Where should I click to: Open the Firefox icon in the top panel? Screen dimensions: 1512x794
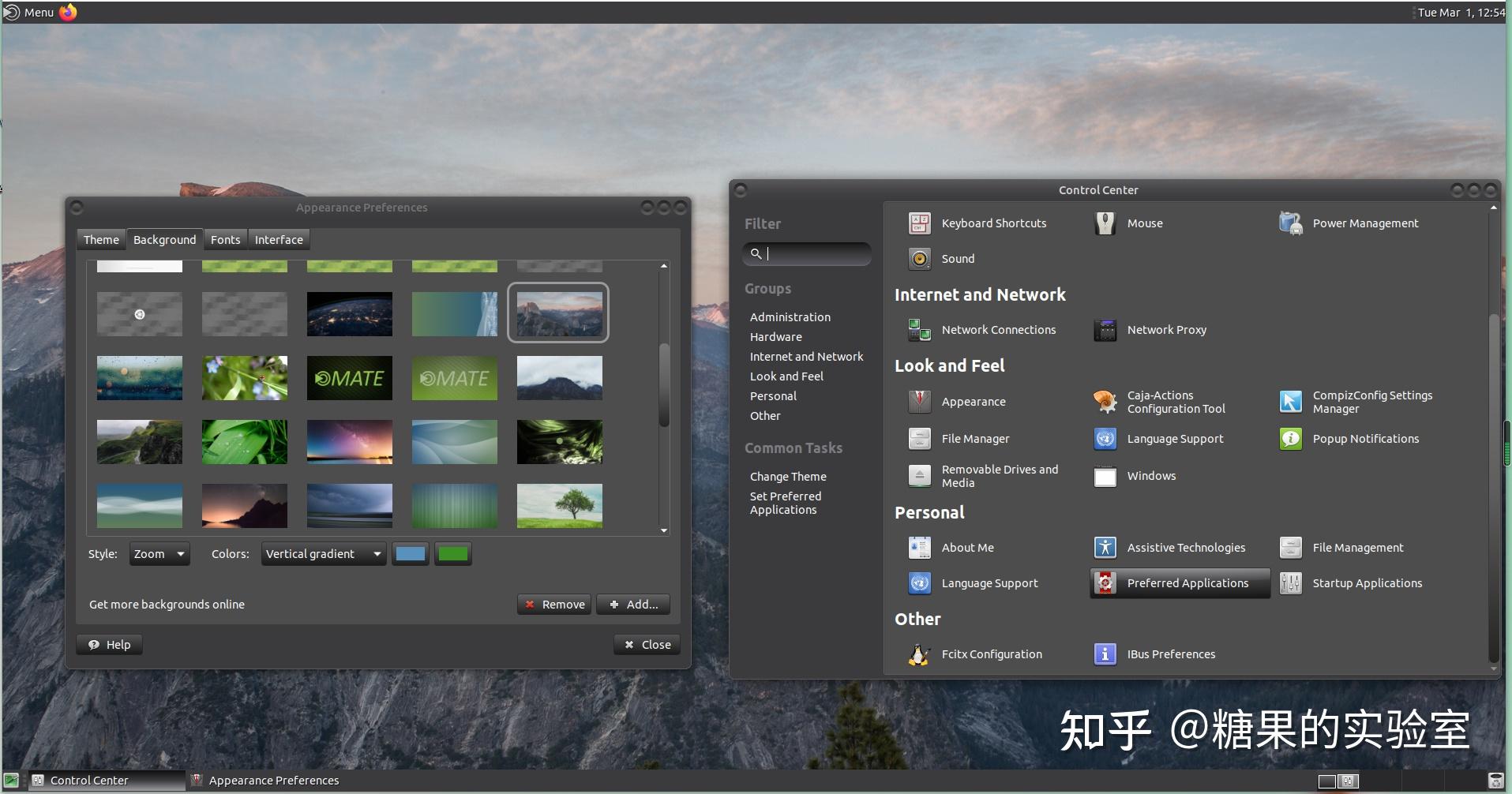pyautogui.click(x=69, y=12)
